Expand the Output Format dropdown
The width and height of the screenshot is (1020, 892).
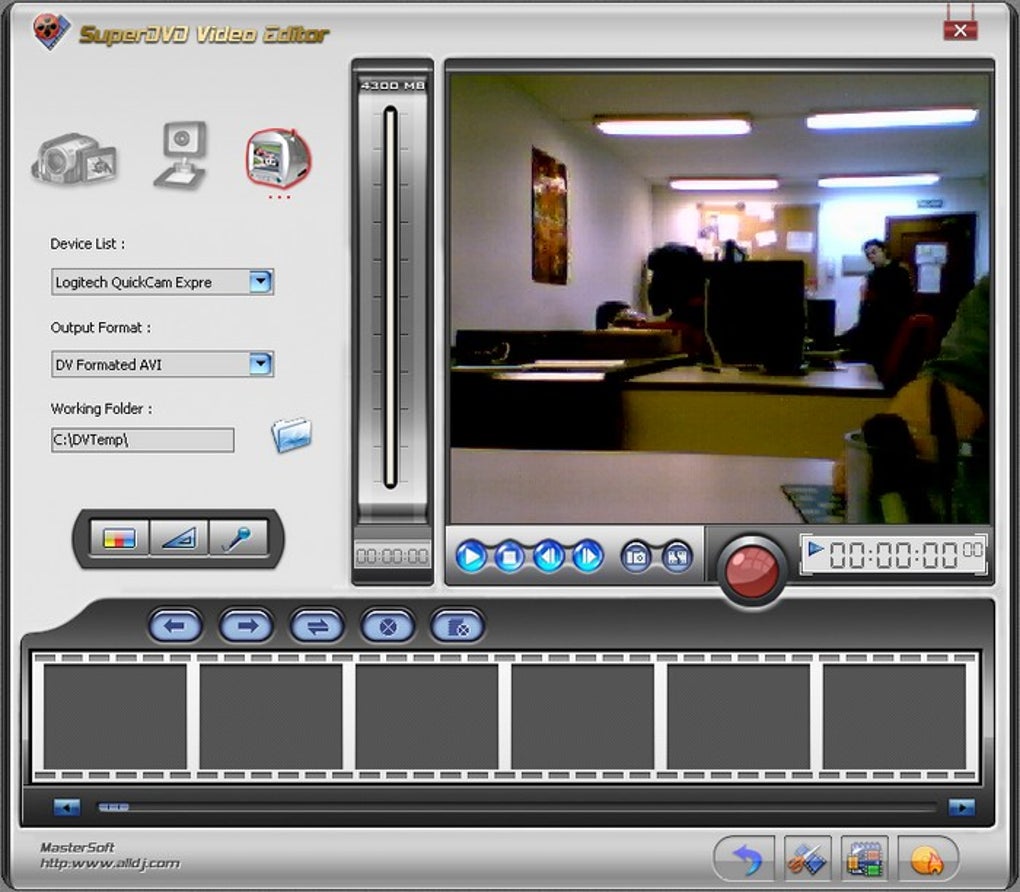pyautogui.click(x=260, y=364)
